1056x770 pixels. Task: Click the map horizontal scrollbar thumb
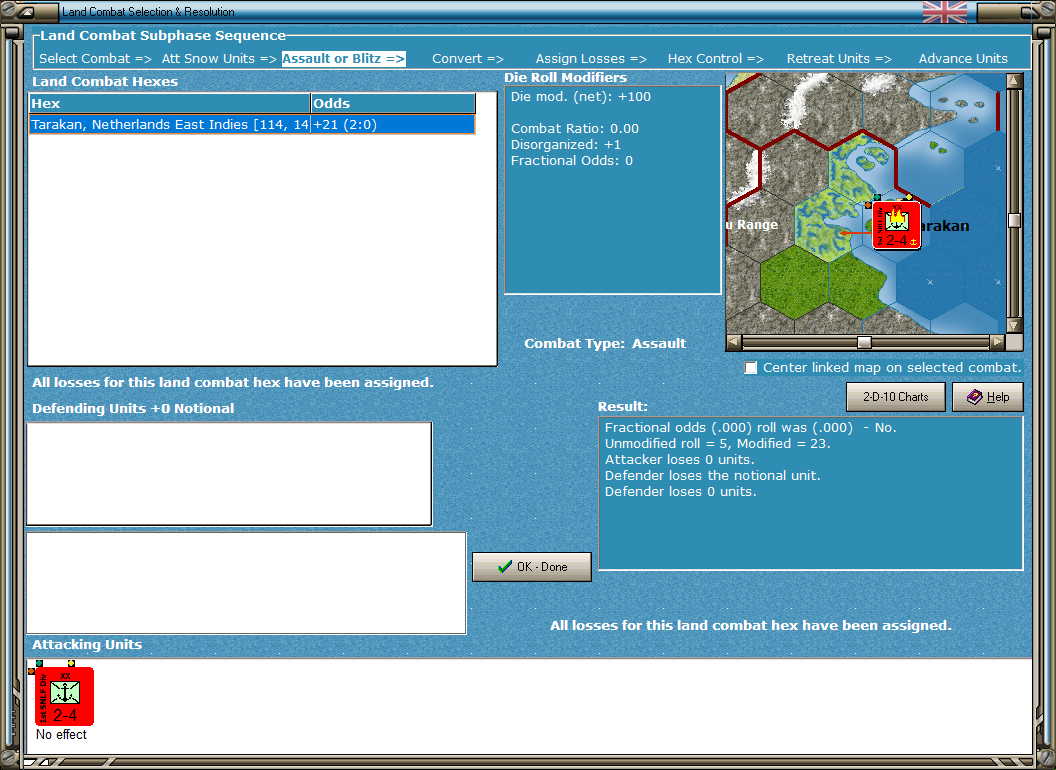tap(864, 342)
